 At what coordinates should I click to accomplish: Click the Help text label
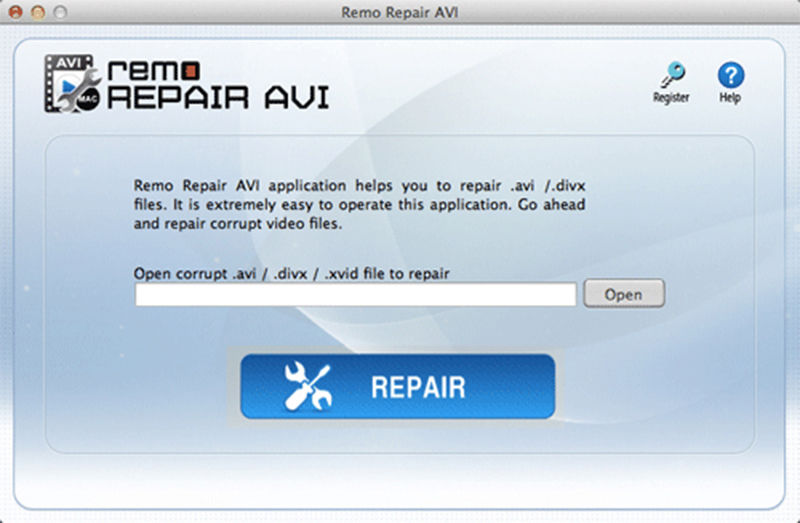730,97
